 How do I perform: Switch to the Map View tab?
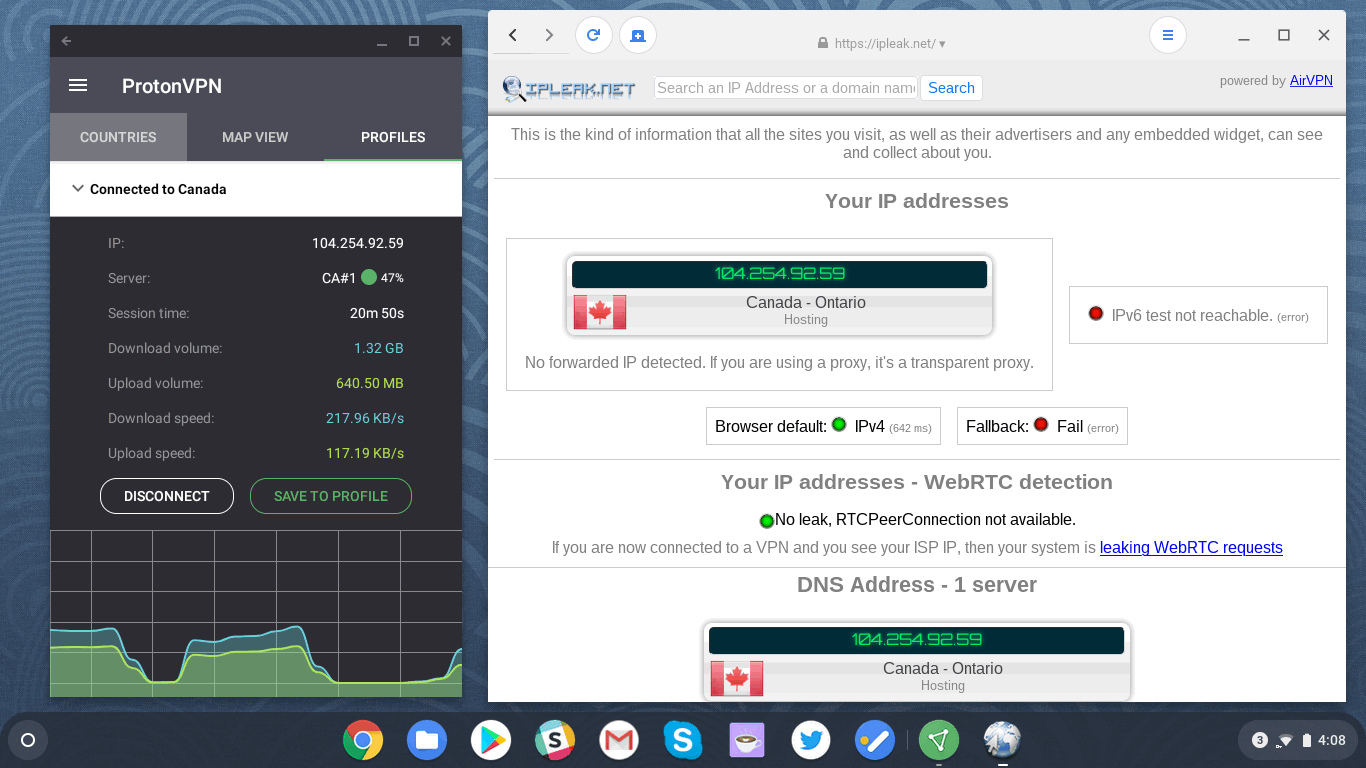coord(255,137)
